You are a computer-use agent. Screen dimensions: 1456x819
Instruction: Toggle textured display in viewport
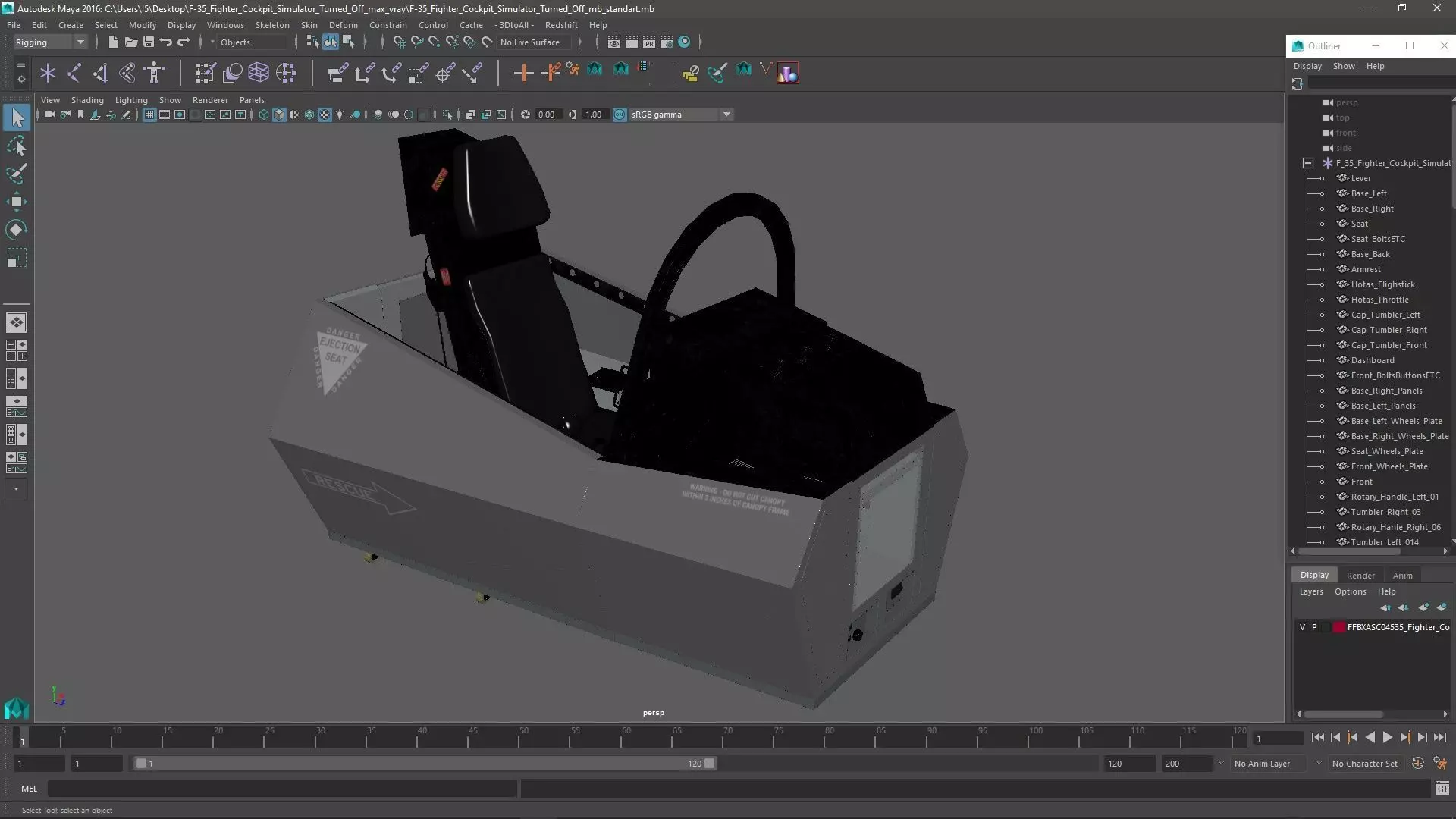pos(325,115)
